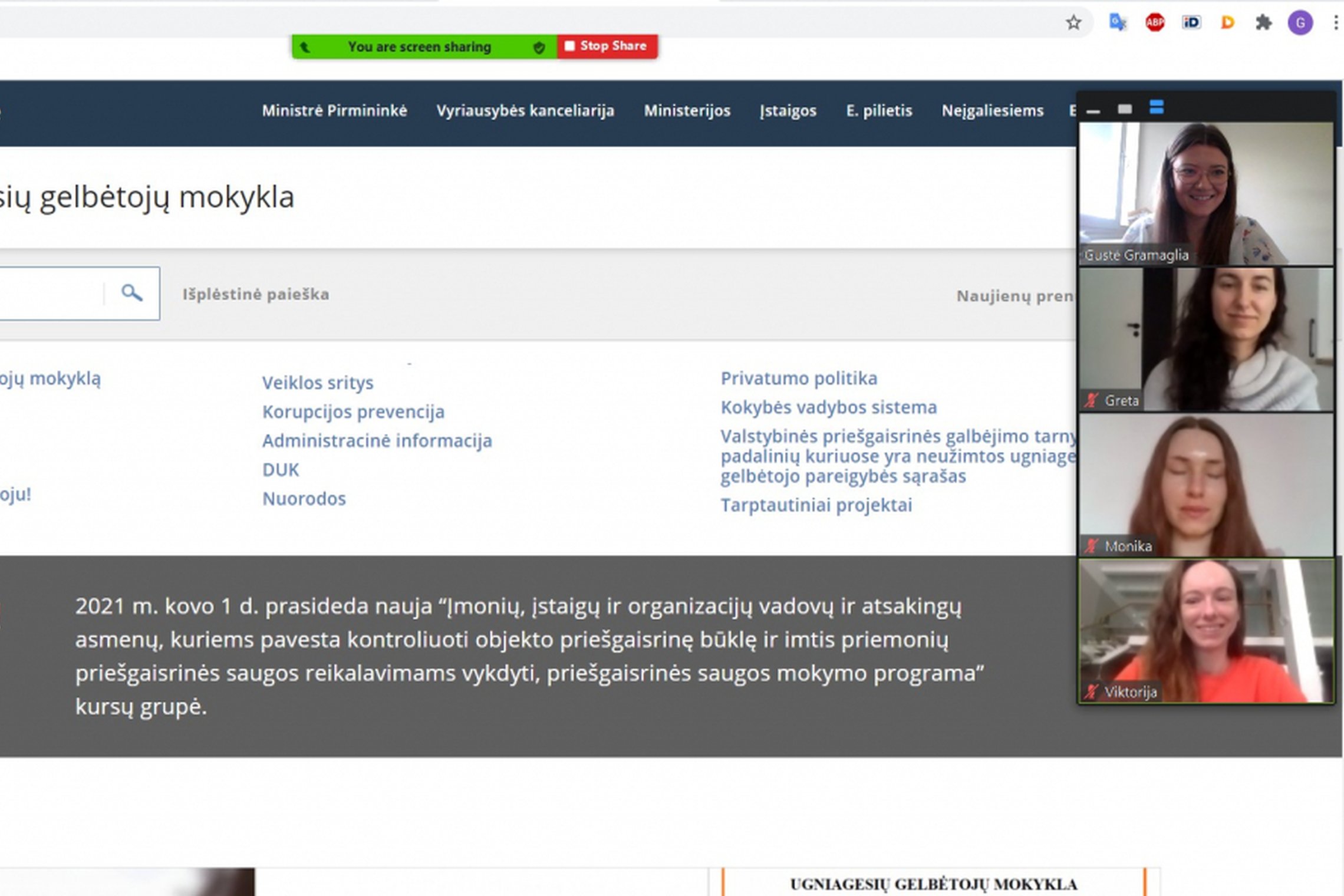Viewport: 1344px width, 896px height.
Task: Click the shield icon in sharing bar
Action: (539, 47)
